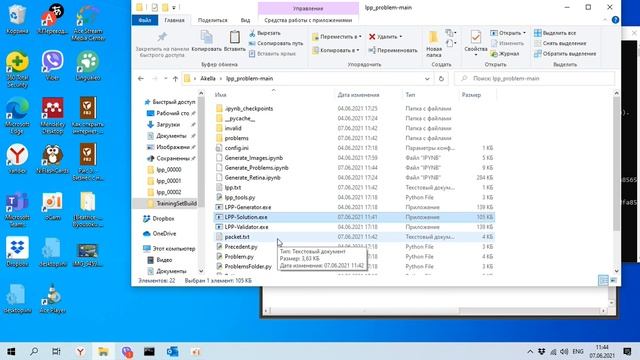640x360 pixels.
Task: Open lpp_00001 folder in navigation pane
Action: 168,181
